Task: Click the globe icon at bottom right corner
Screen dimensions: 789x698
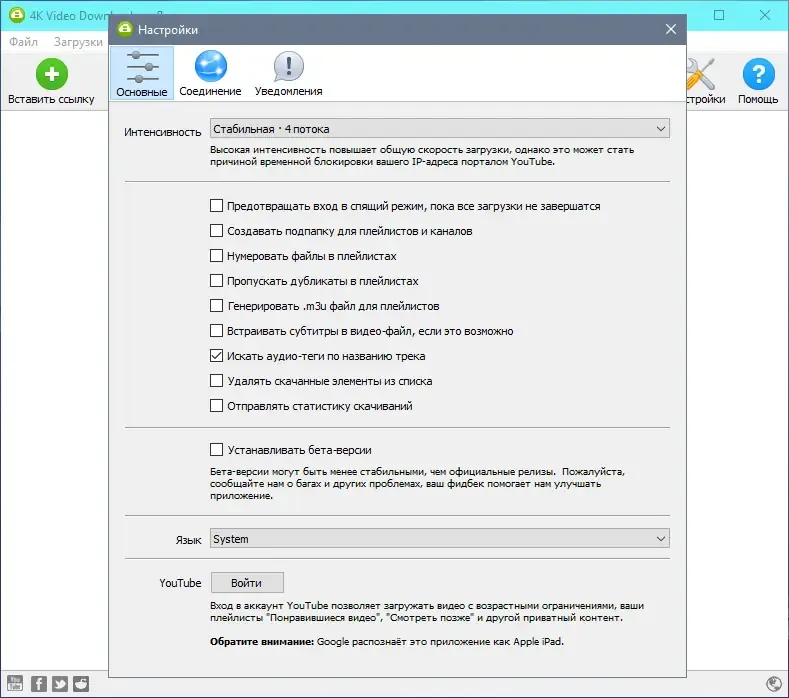Action: 773,684
